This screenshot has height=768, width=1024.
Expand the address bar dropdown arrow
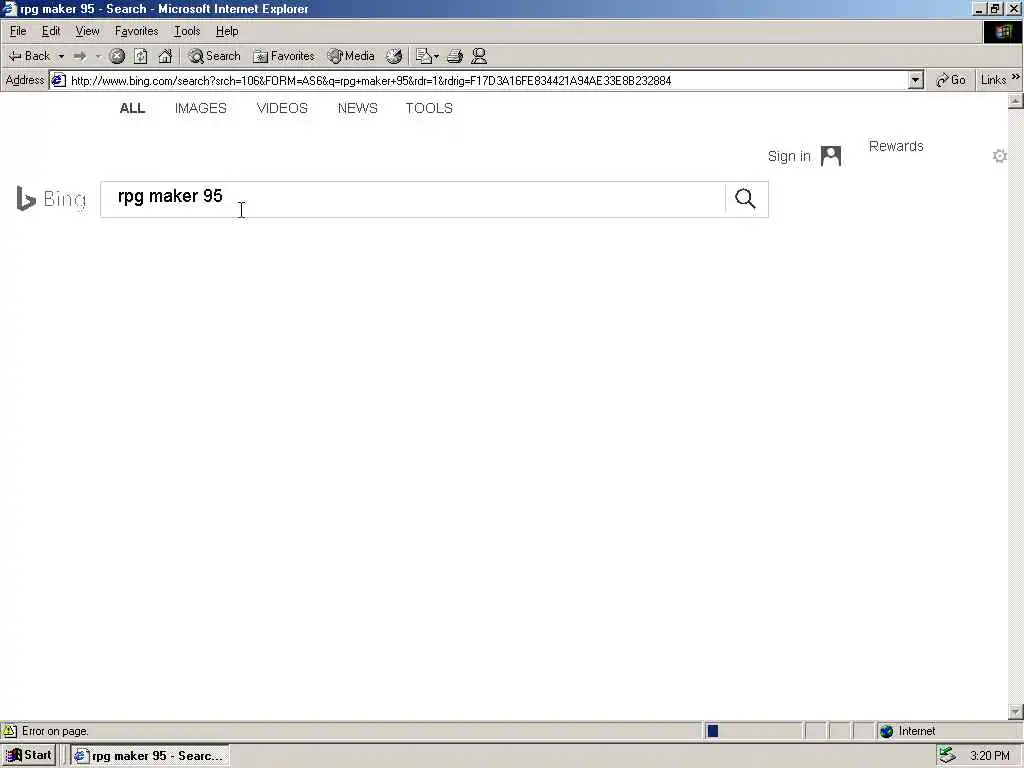pos(916,80)
